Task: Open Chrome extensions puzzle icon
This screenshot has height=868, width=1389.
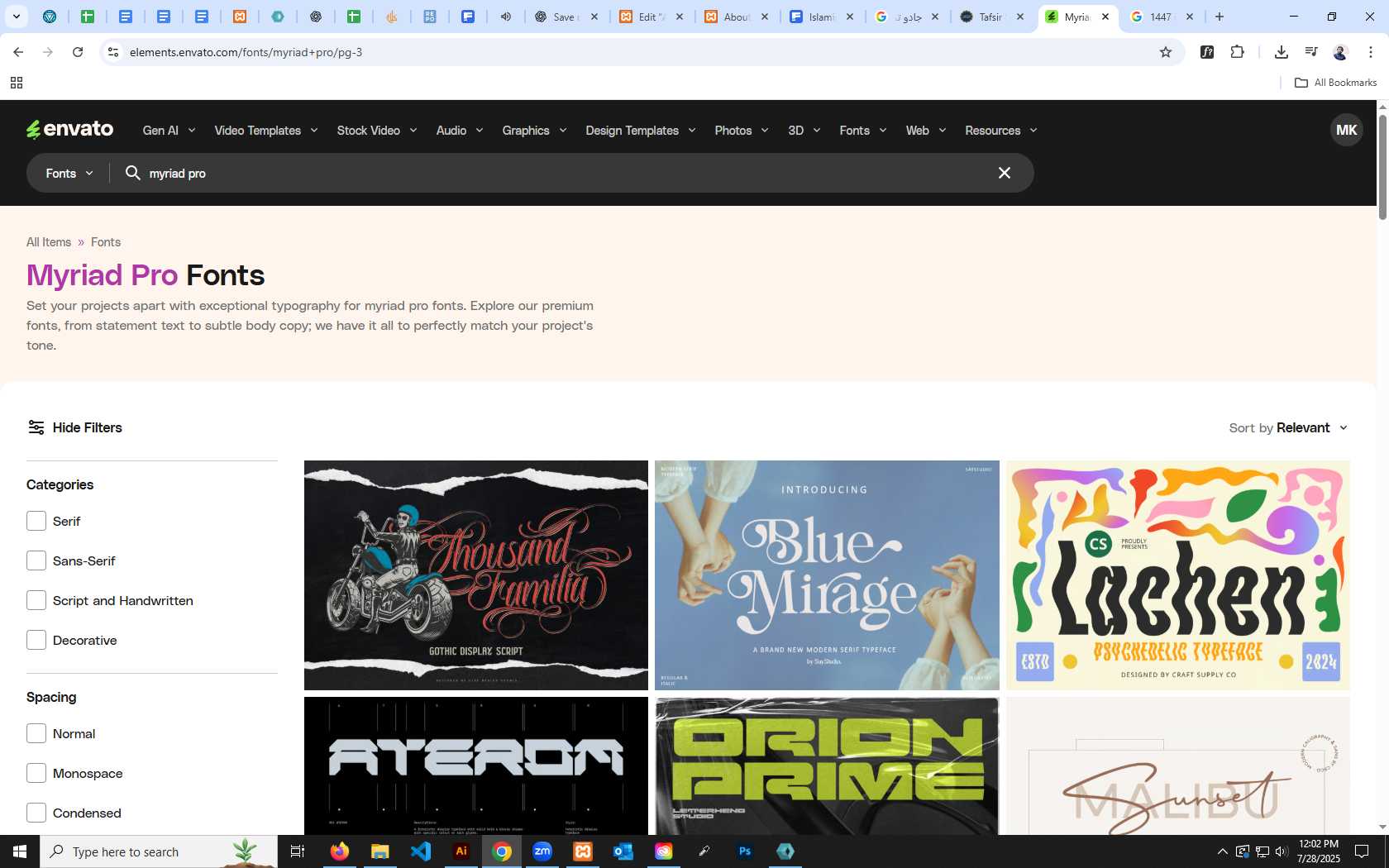Action: [x=1237, y=52]
